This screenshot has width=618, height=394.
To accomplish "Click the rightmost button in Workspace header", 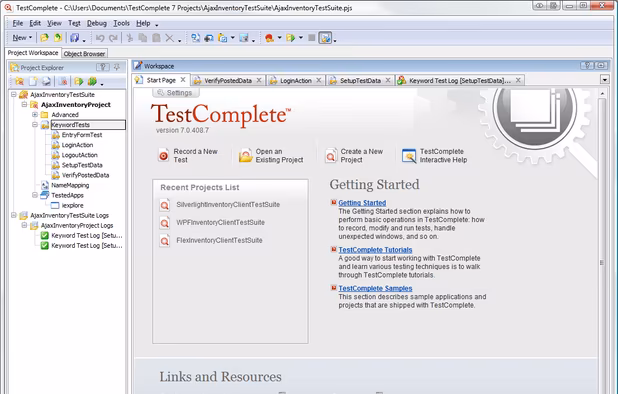I will click(601, 66).
